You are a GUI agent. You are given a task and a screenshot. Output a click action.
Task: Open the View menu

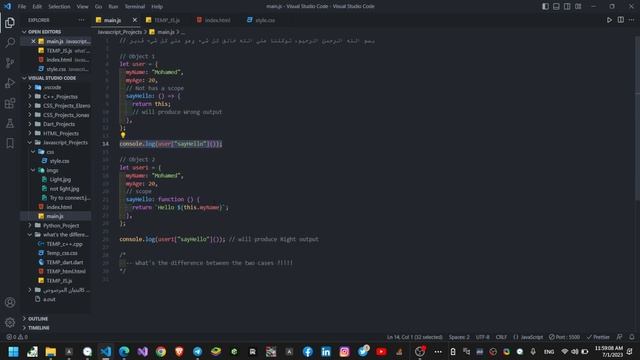point(82,7)
